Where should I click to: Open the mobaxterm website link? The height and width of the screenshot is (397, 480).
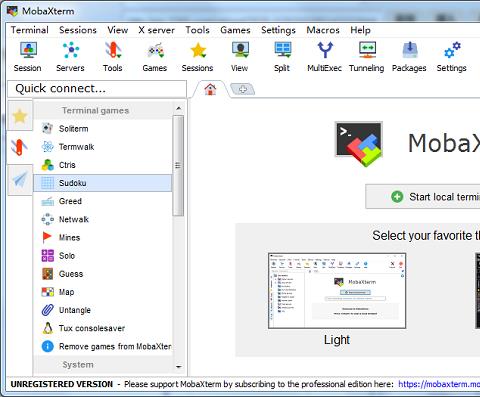[x=439, y=384]
